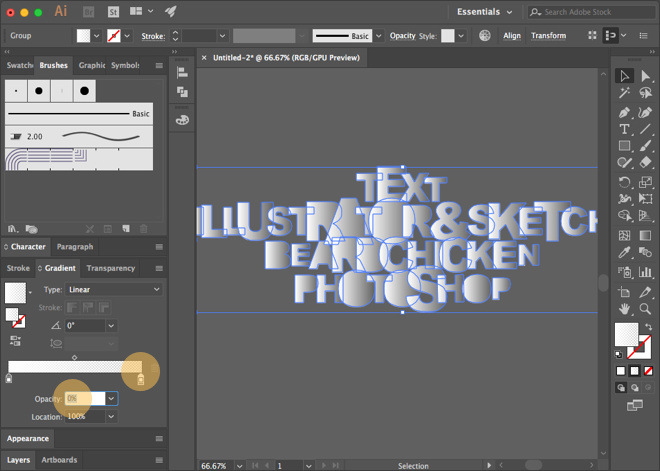Click Recolor Artwork icon in control bar
This screenshot has height=471, width=660.
pyautogui.click(x=484, y=36)
